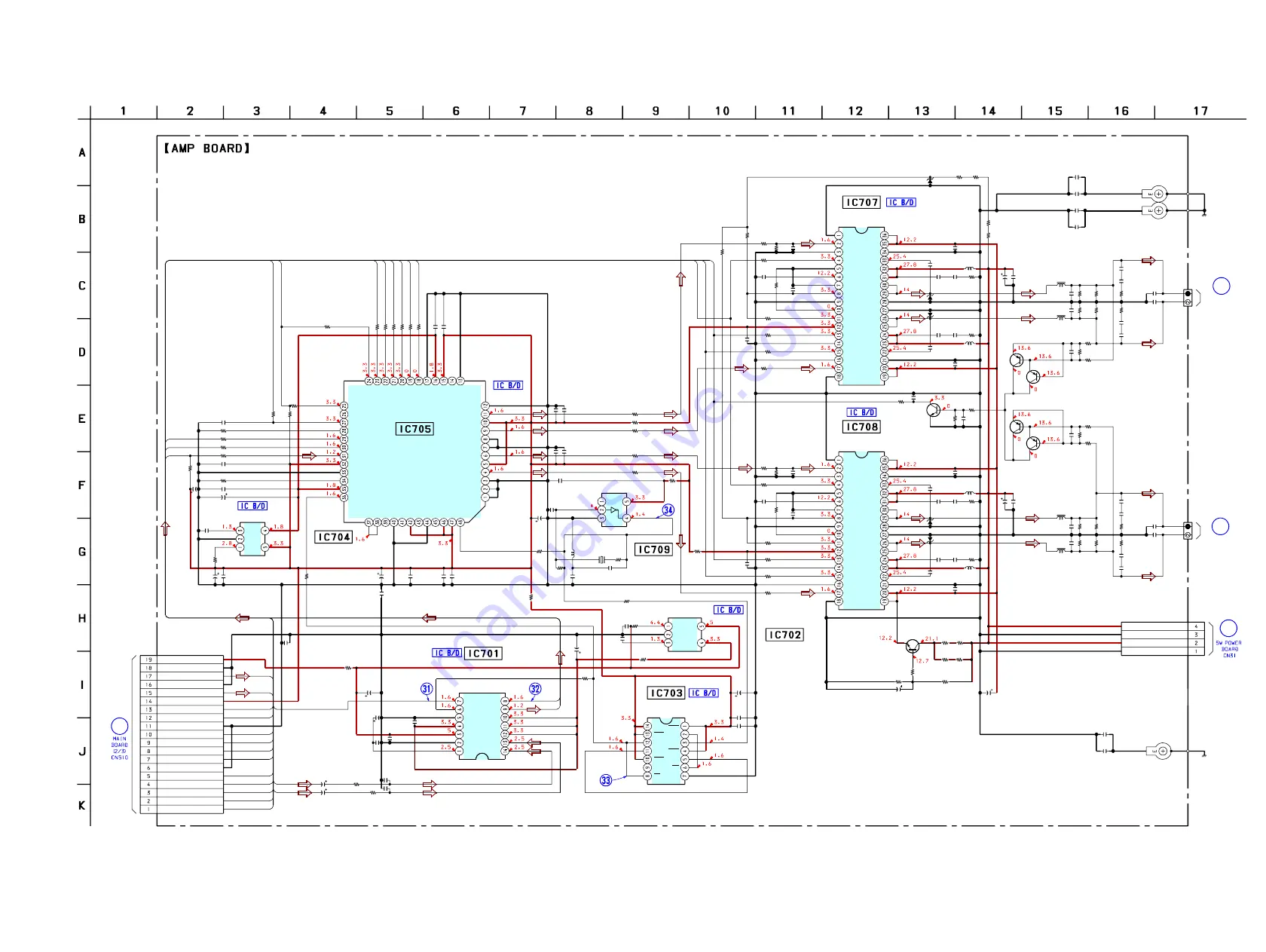Click column header 12

point(855,111)
